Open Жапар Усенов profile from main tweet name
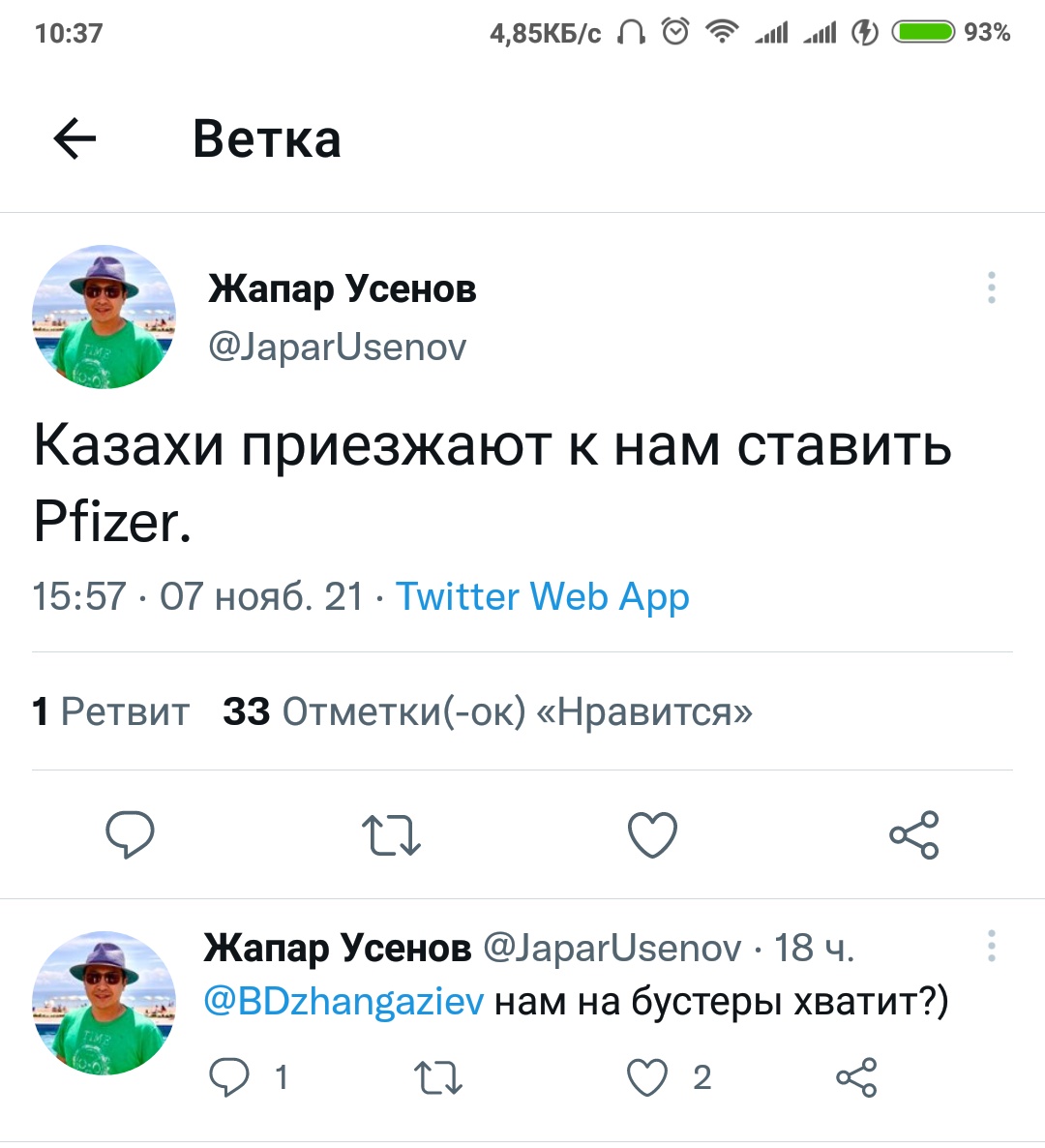The width and height of the screenshot is (1045, 1148). 343,288
